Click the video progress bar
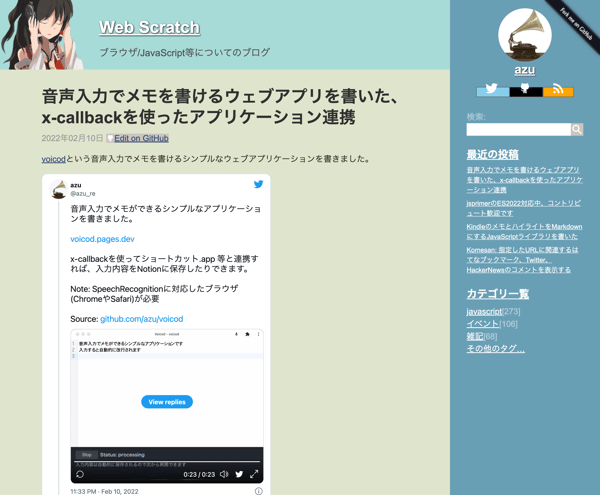The width and height of the screenshot is (600, 495). tap(167, 462)
